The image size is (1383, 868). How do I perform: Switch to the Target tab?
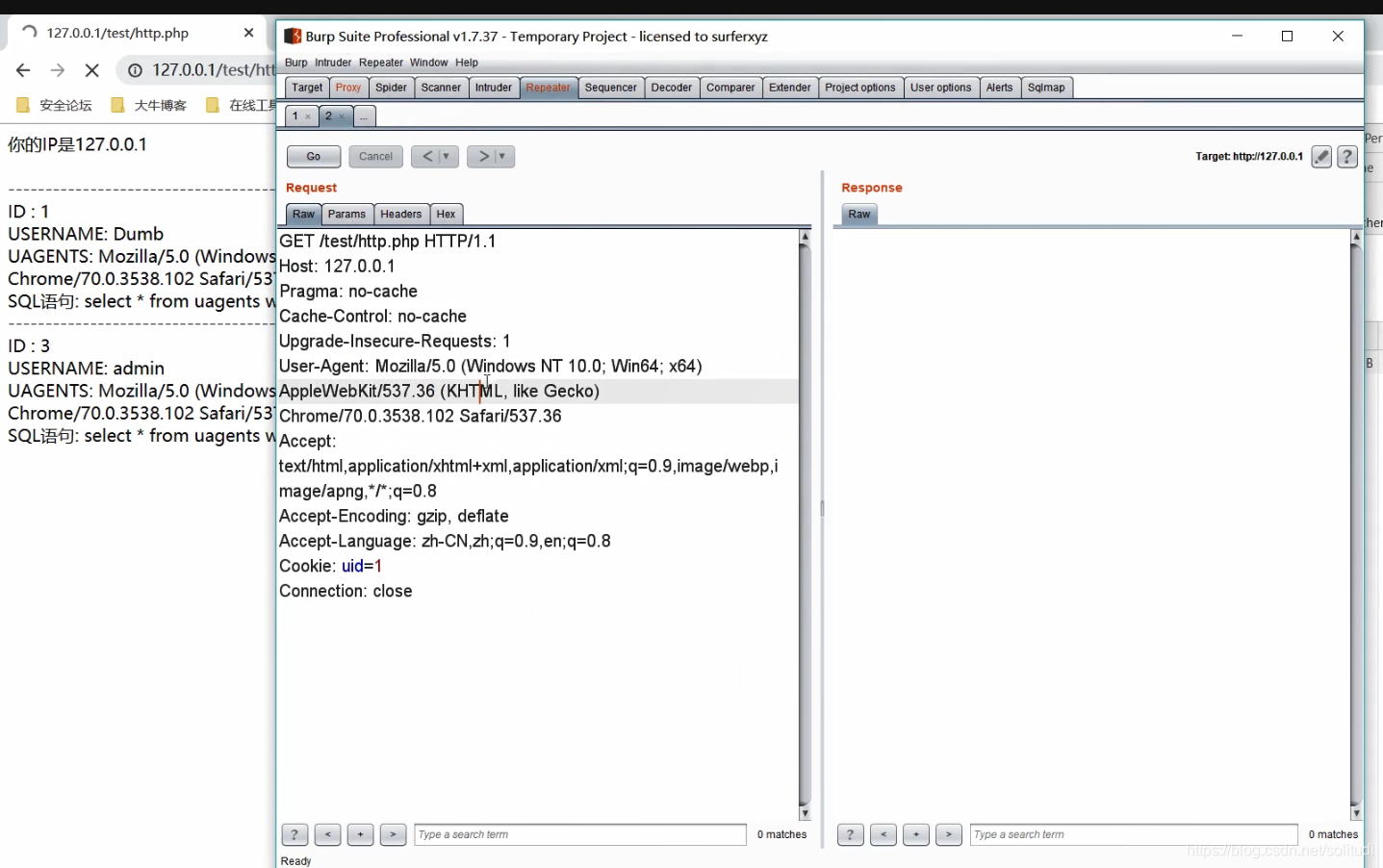pos(307,88)
